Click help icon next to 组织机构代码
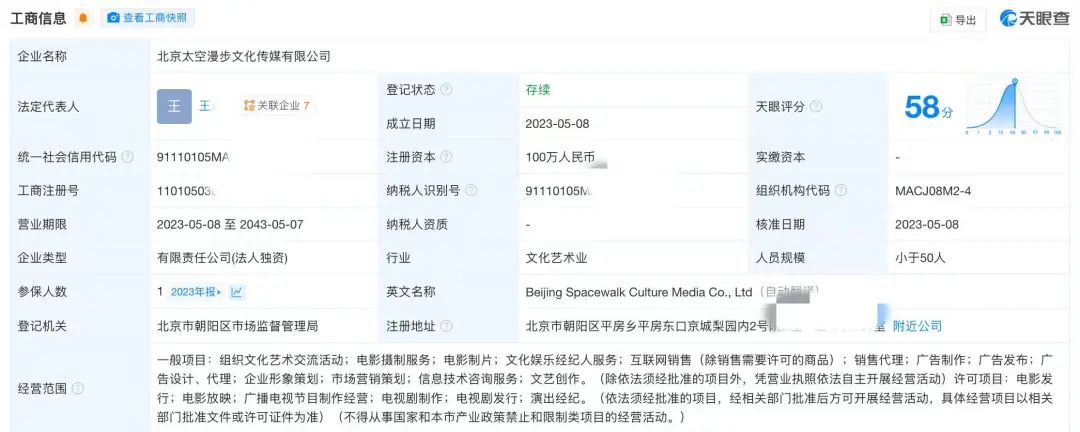This screenshot has width=1080, height=432. (840, 191)
